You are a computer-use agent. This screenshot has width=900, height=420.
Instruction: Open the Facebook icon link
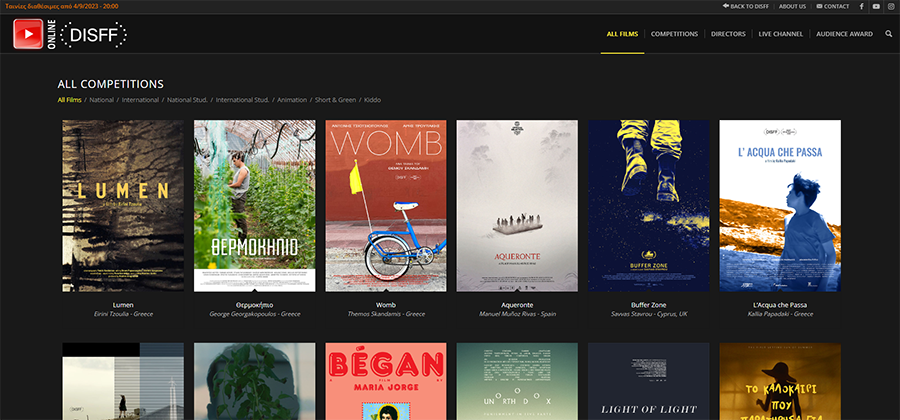click(x=862, y=6)
